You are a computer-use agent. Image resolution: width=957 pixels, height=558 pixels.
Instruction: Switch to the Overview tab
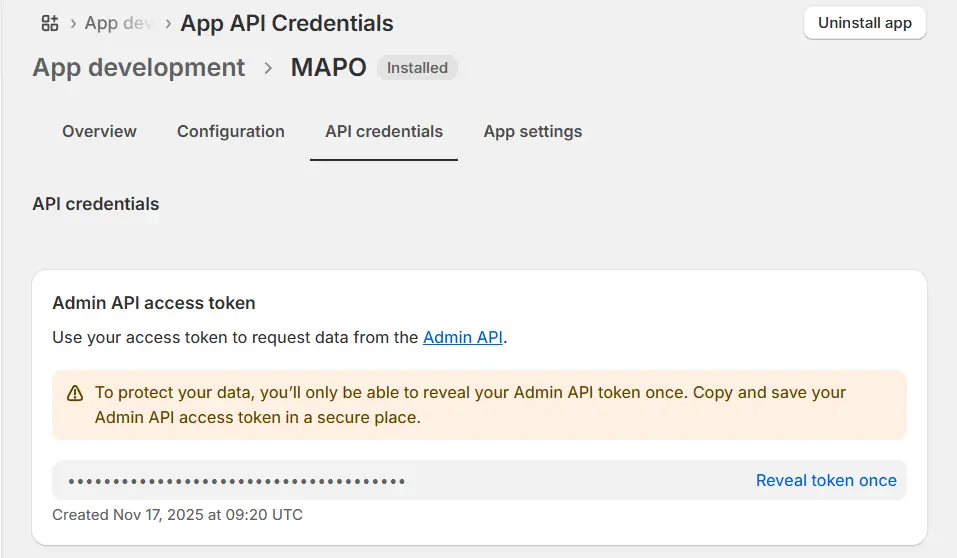coord(99,131)
